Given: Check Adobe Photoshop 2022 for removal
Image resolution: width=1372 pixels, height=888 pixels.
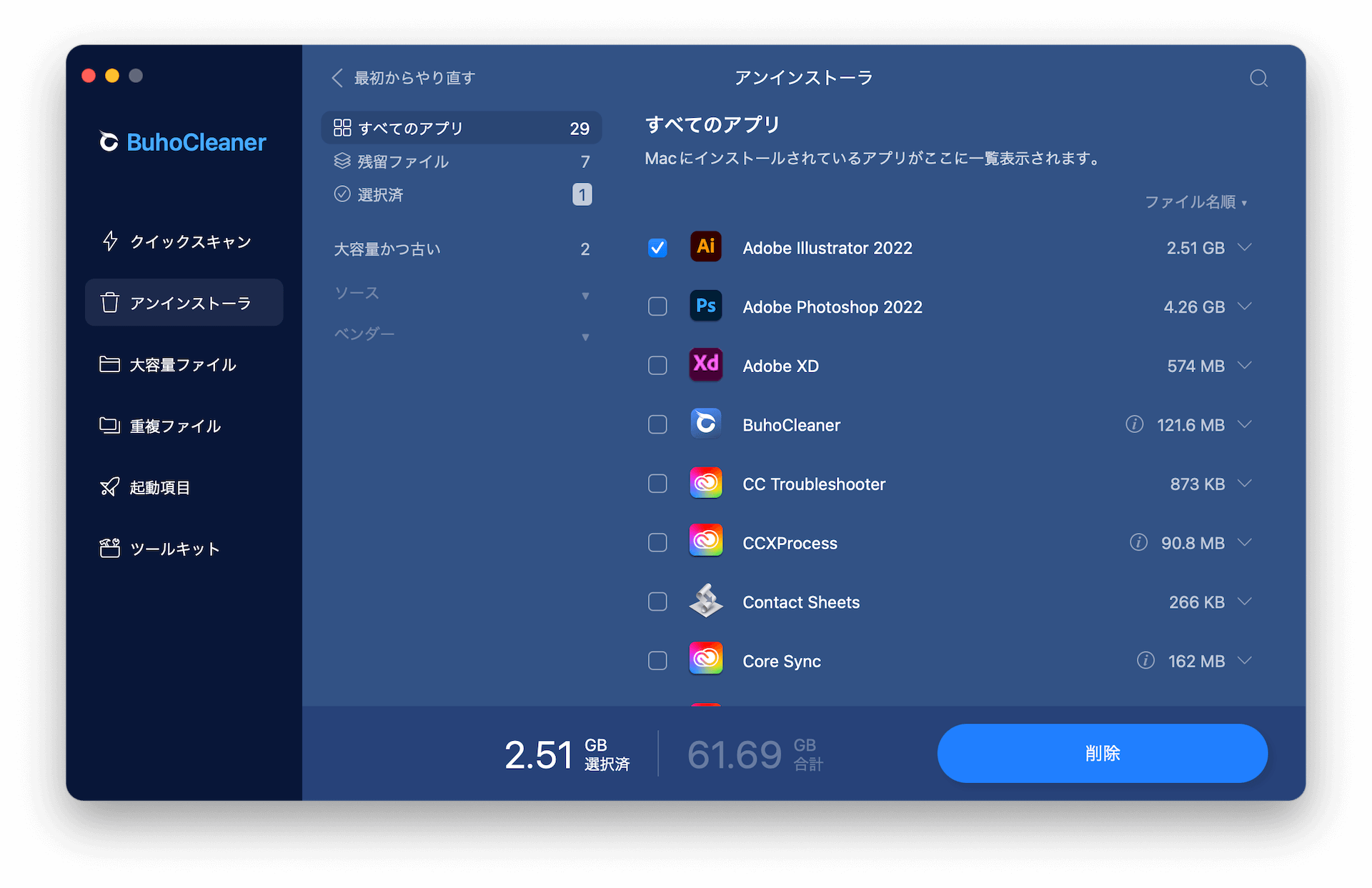Looking at the screenshot, I should pyautogui.click(x=657, y=306).
